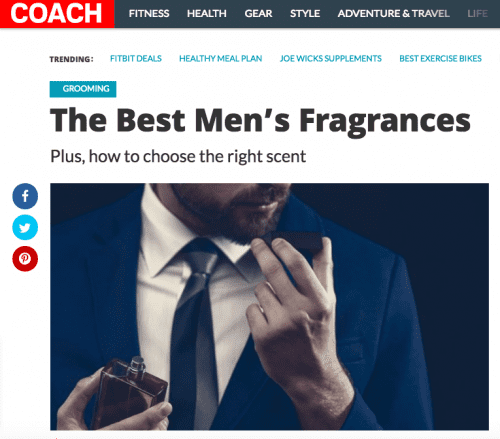The image size is (500, 439).
Task: Click the Grooming category tag
Action: coord(83,89)
